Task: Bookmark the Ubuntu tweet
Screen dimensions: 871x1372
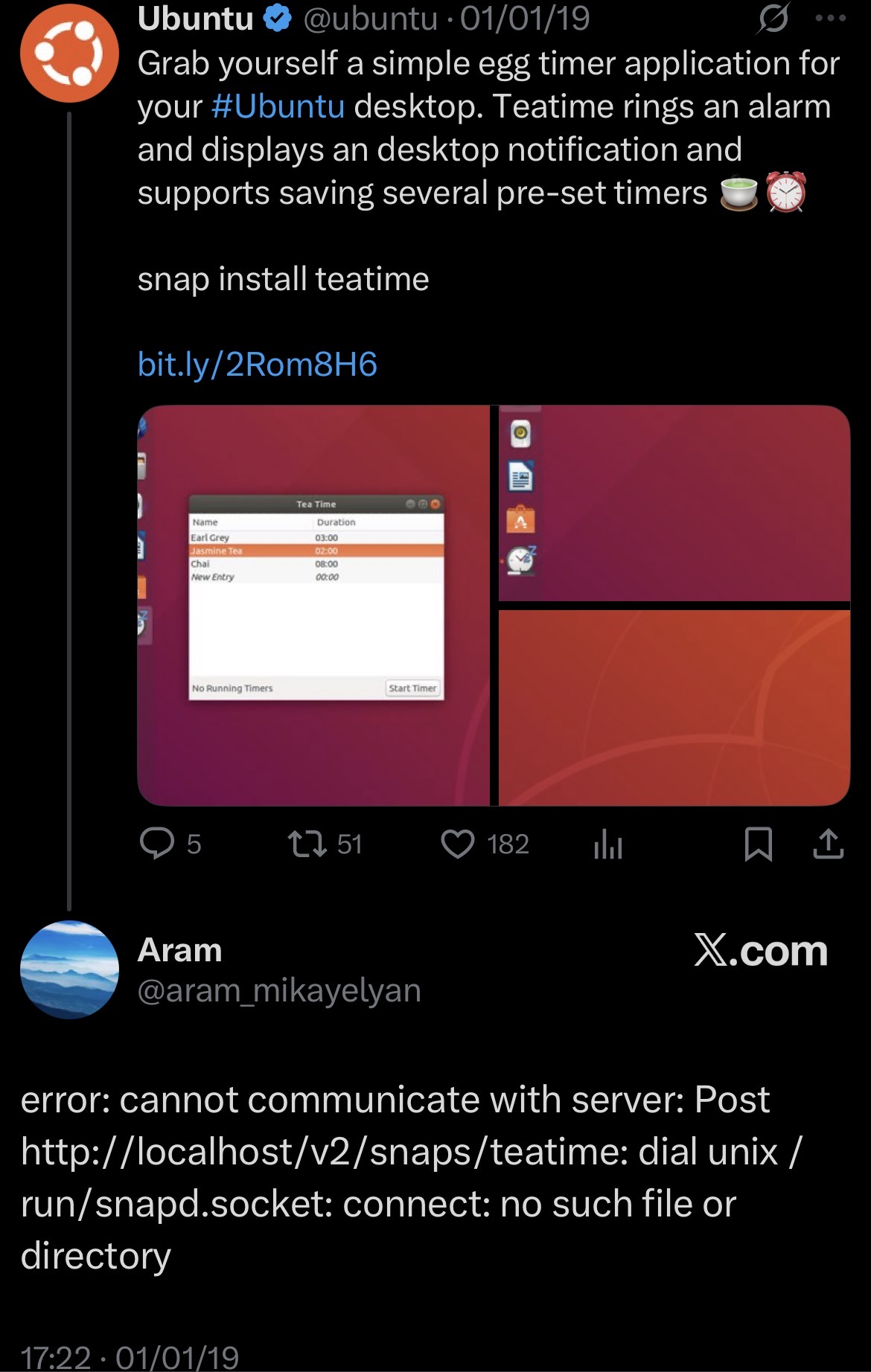Action: 759,844
